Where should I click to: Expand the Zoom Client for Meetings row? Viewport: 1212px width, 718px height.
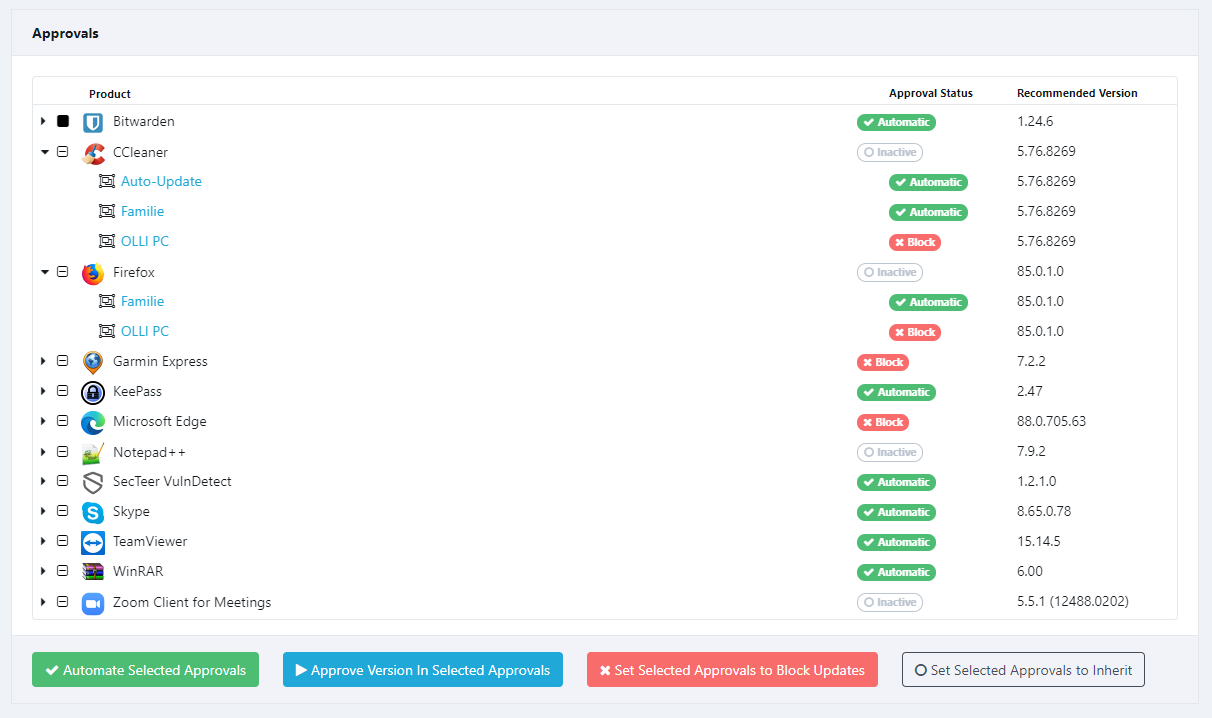[x=43, y=602]
